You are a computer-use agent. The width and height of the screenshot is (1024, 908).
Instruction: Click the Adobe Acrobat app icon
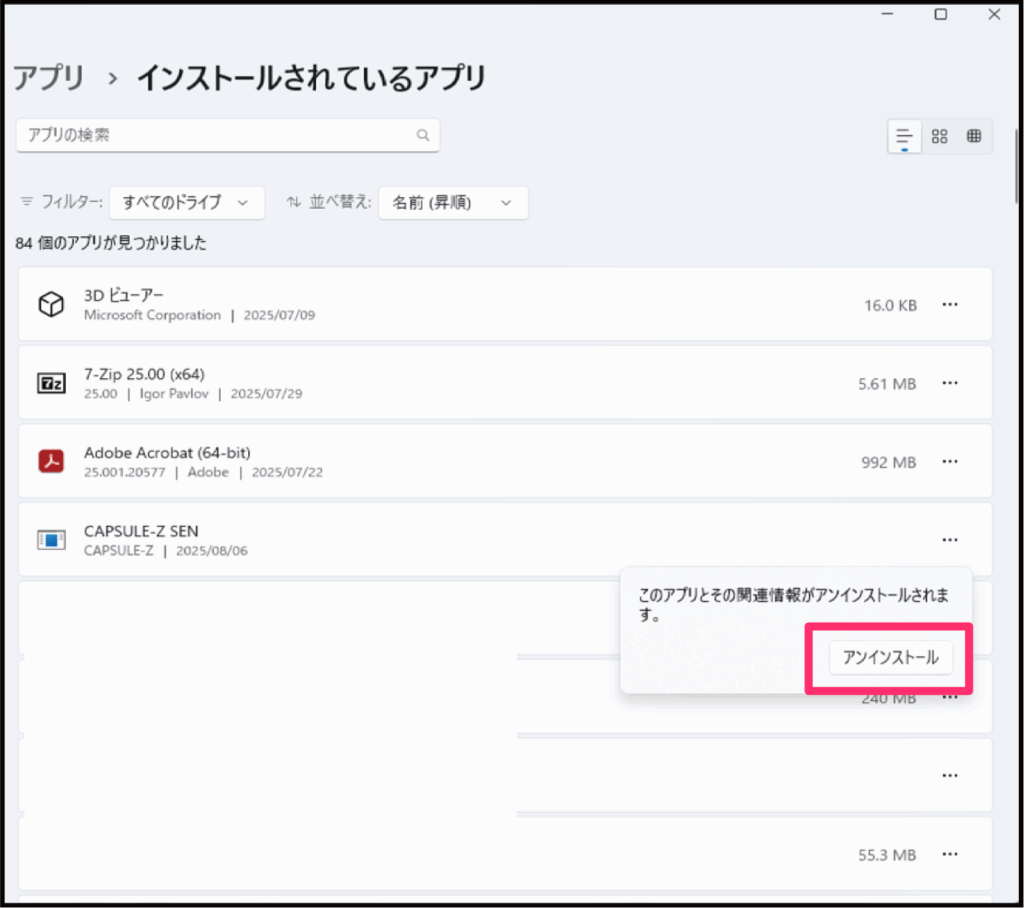coord(51,462)
